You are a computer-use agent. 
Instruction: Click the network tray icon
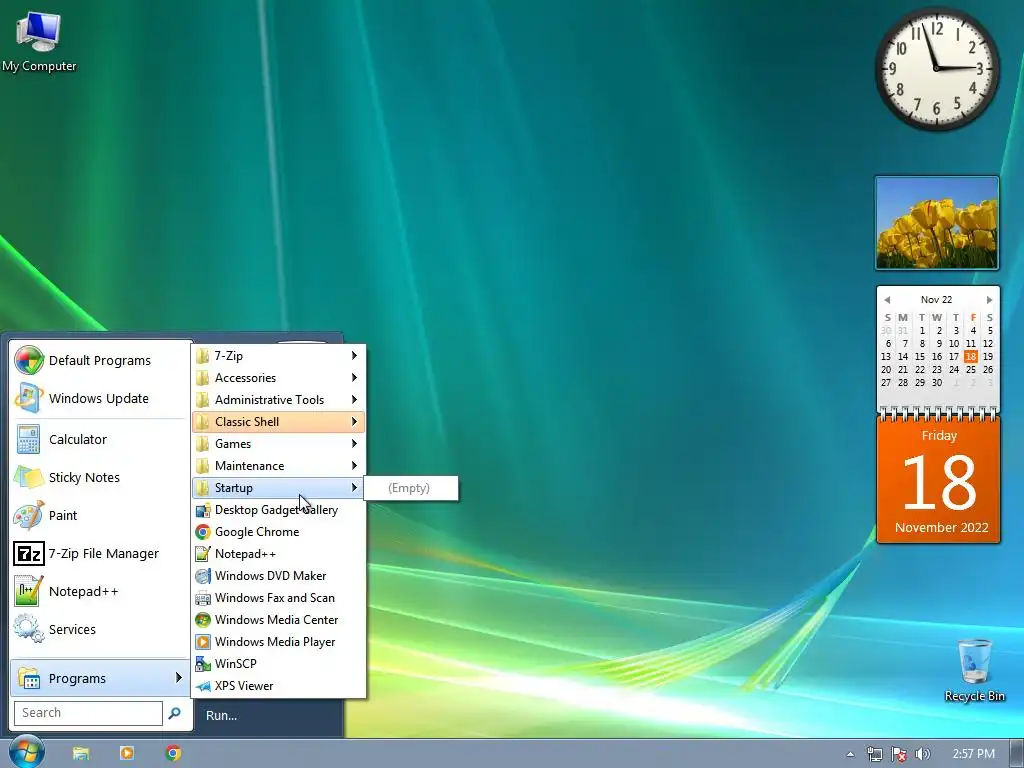[x=874, y=754]
